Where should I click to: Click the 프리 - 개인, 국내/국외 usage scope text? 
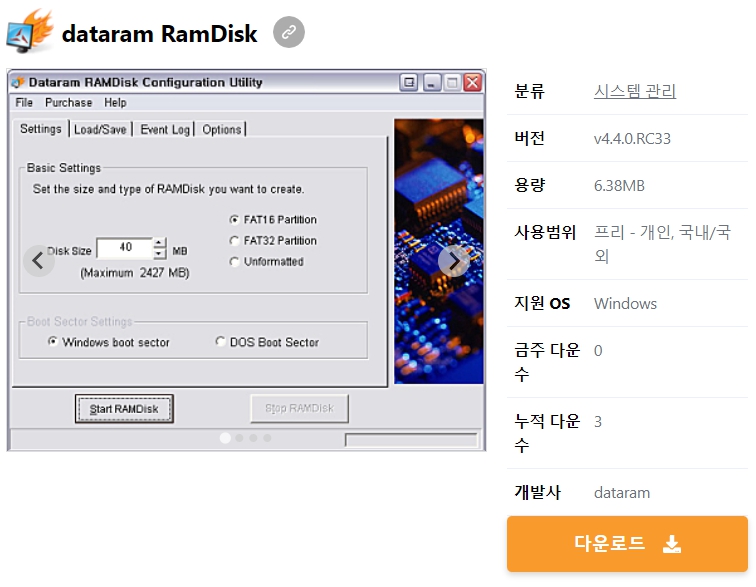point(662,244)
